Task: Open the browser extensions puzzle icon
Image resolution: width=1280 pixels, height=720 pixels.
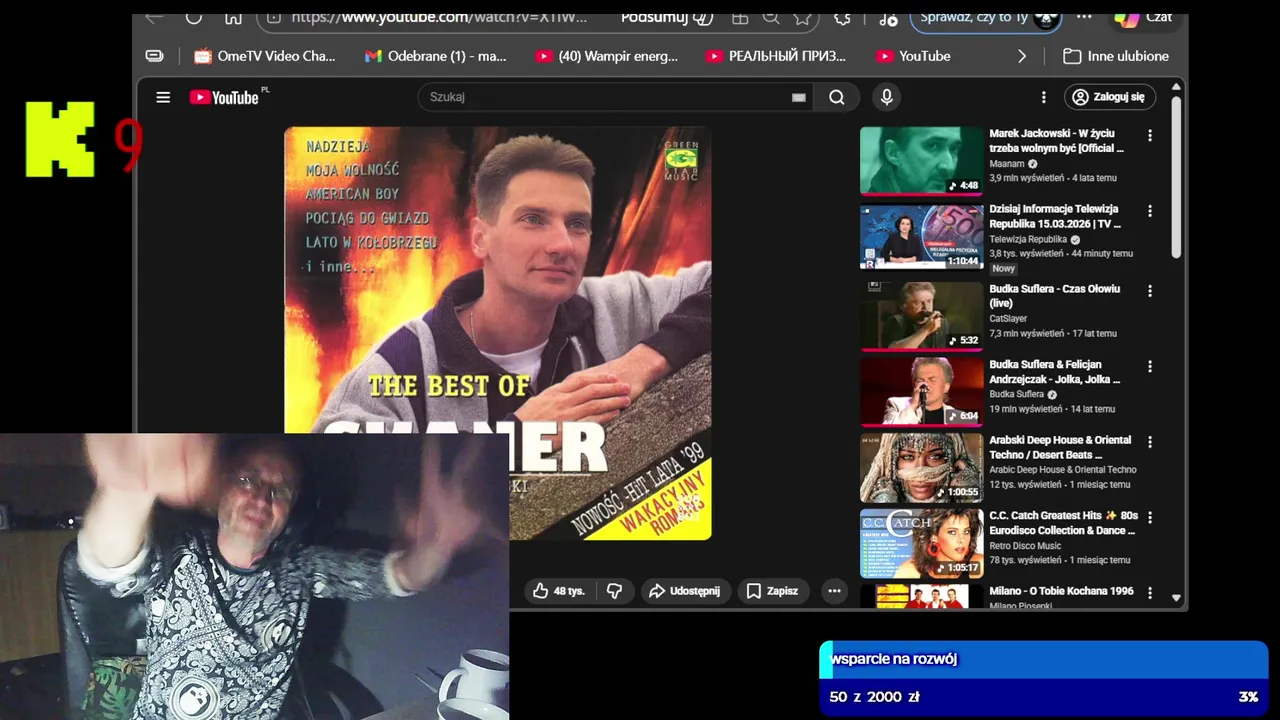Action: (843, 17)
